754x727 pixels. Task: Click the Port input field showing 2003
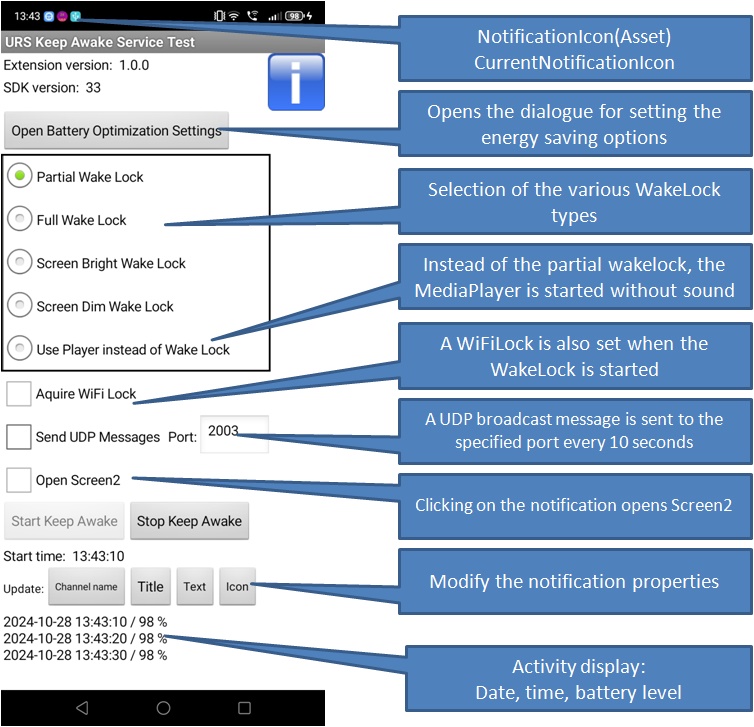pos(234,433)
